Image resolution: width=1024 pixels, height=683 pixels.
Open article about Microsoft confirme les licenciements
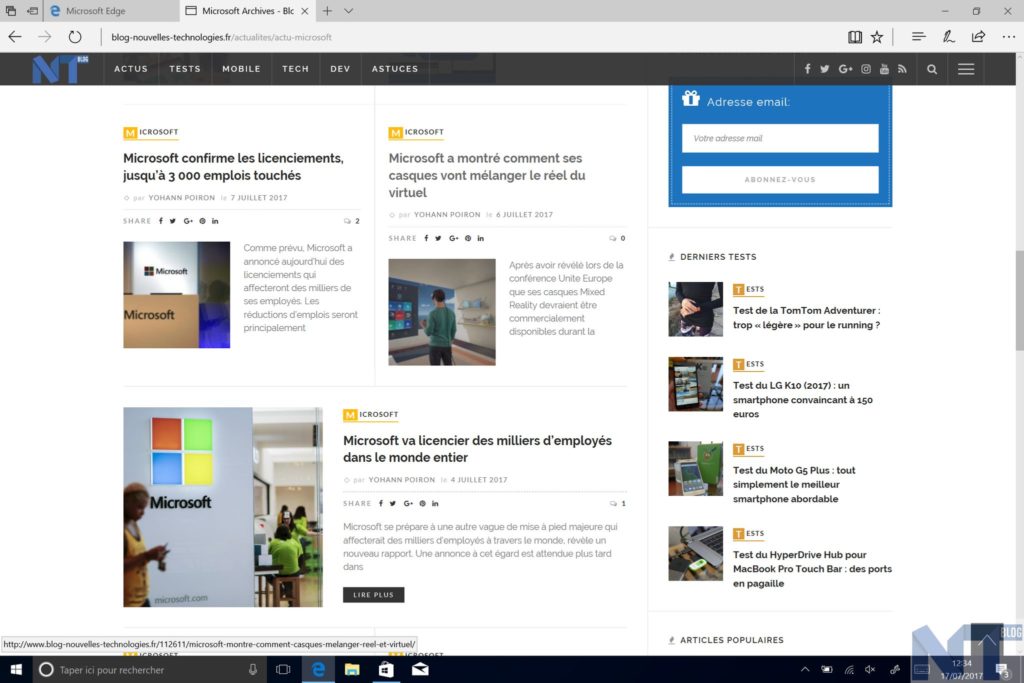point(233,167)
